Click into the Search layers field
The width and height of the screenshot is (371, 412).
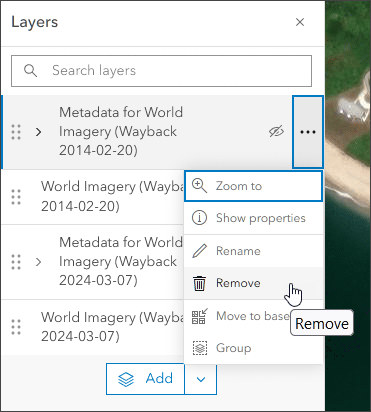(x=162, y=71)
